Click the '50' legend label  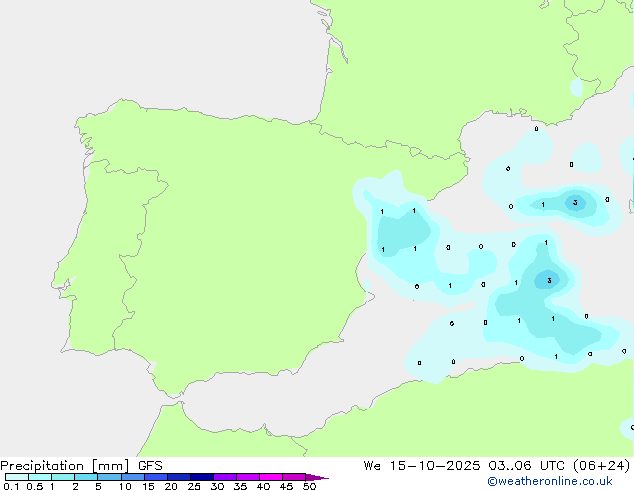[309, 486]
